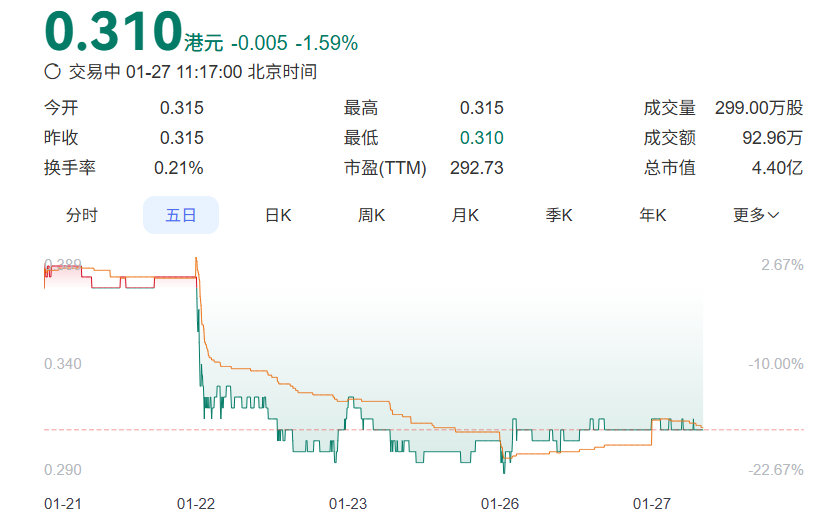Click the 市盈(TTM) value 292.73
This screenshot has width=823, height=530.
pos(477,168)
